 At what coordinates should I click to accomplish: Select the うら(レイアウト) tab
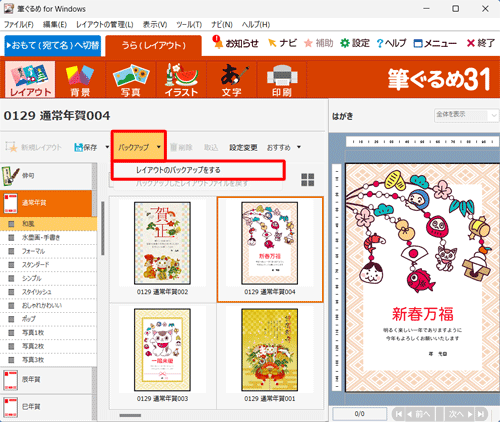(x=153, y=45)
